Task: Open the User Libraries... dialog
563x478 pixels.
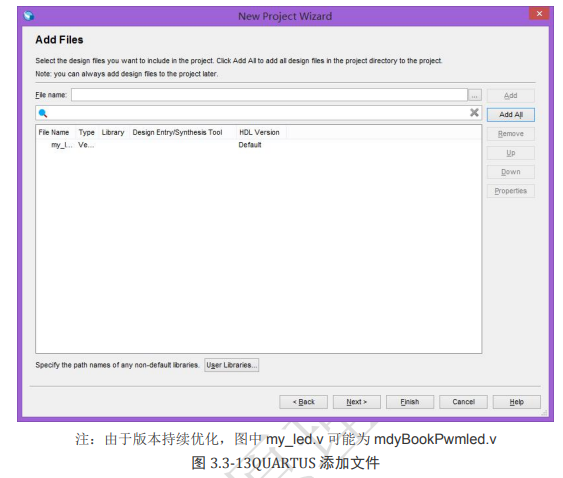Action: (x=232, y=365)
